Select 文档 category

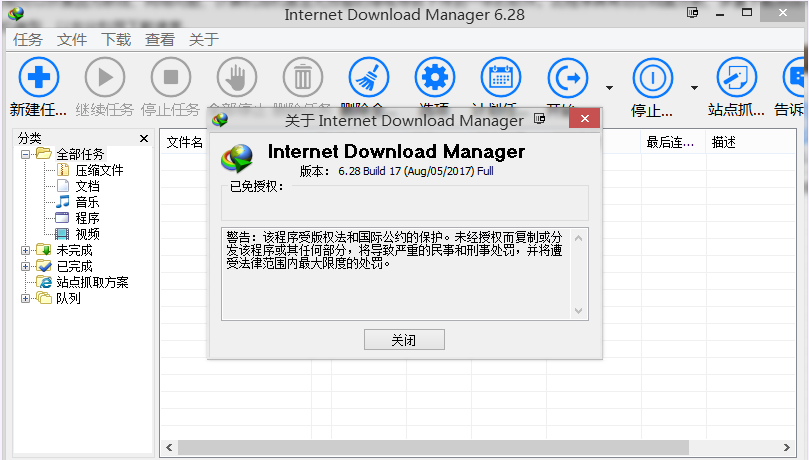pyautogui.click(x=87, y=186)
